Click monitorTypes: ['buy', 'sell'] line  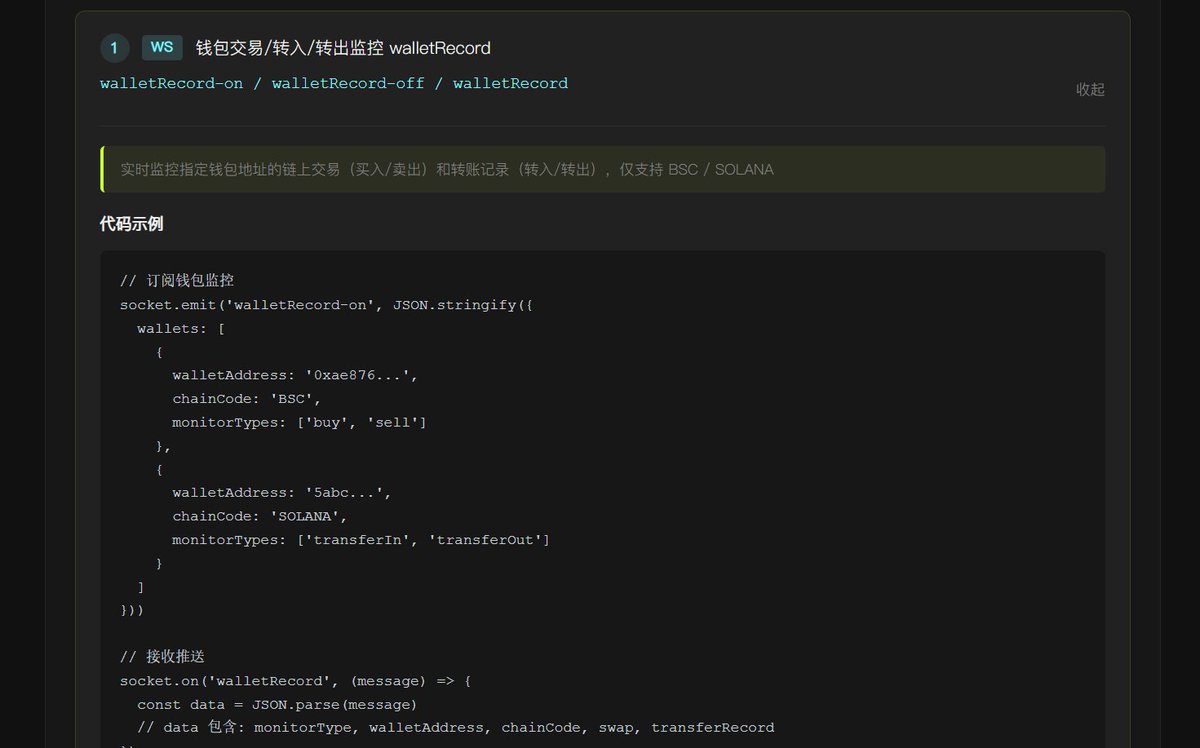[299, 422]
